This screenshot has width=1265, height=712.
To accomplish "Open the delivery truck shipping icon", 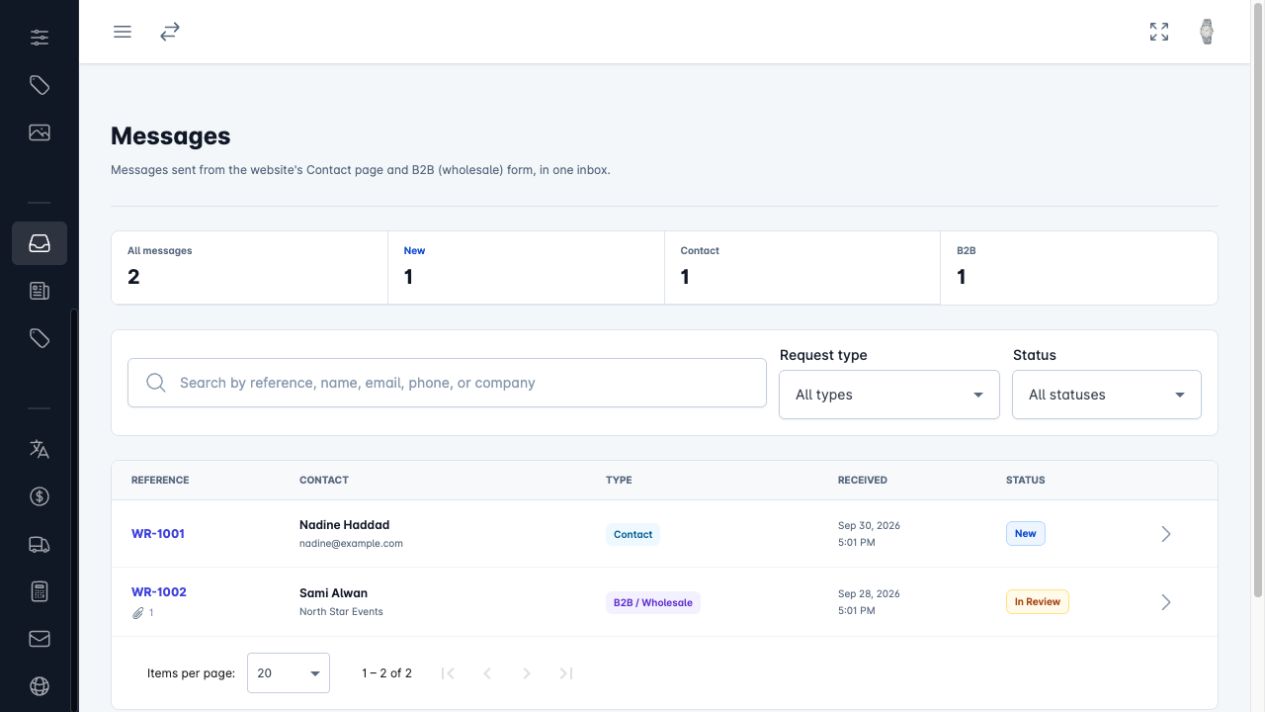I will (x=39, y=544).
